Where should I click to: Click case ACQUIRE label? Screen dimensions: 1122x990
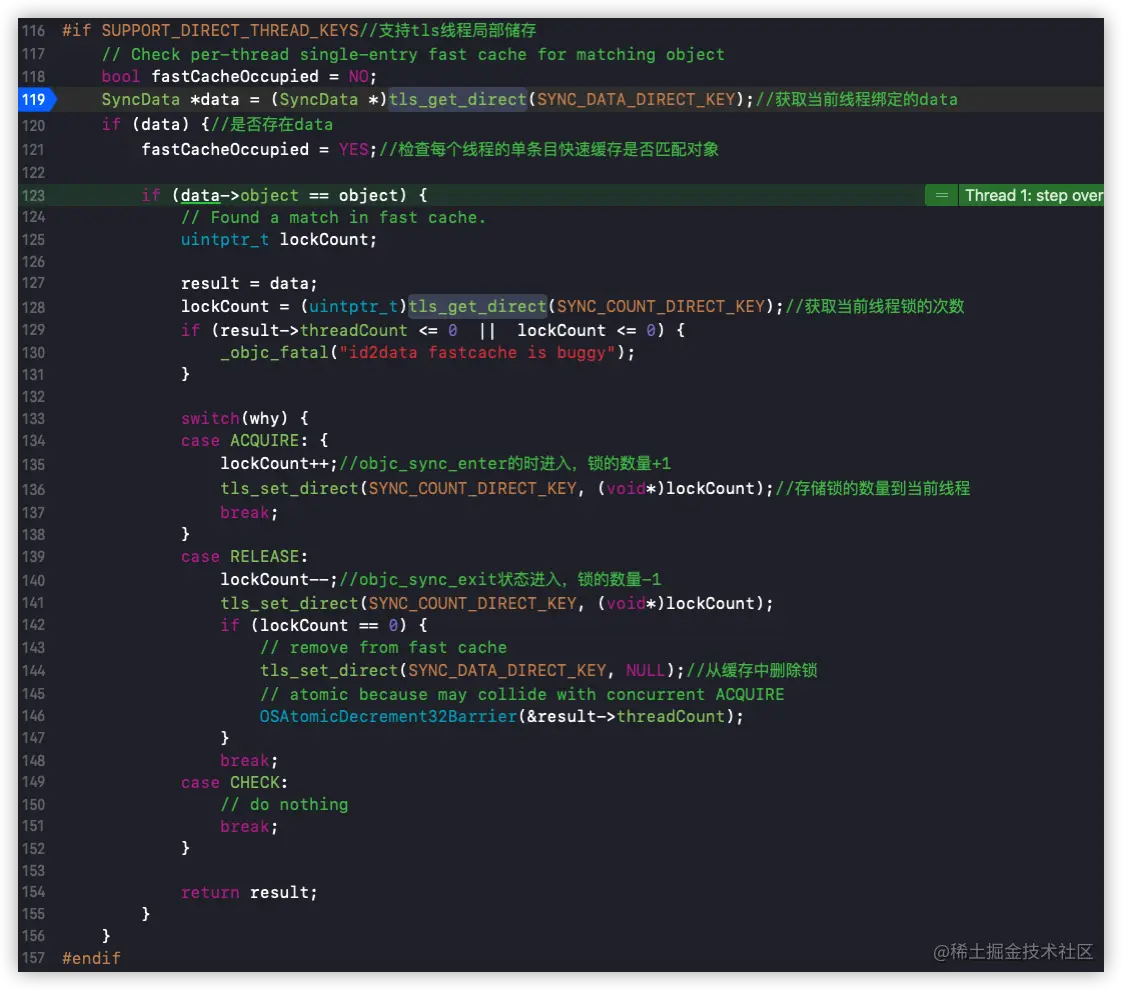click(x=245, y=441)
